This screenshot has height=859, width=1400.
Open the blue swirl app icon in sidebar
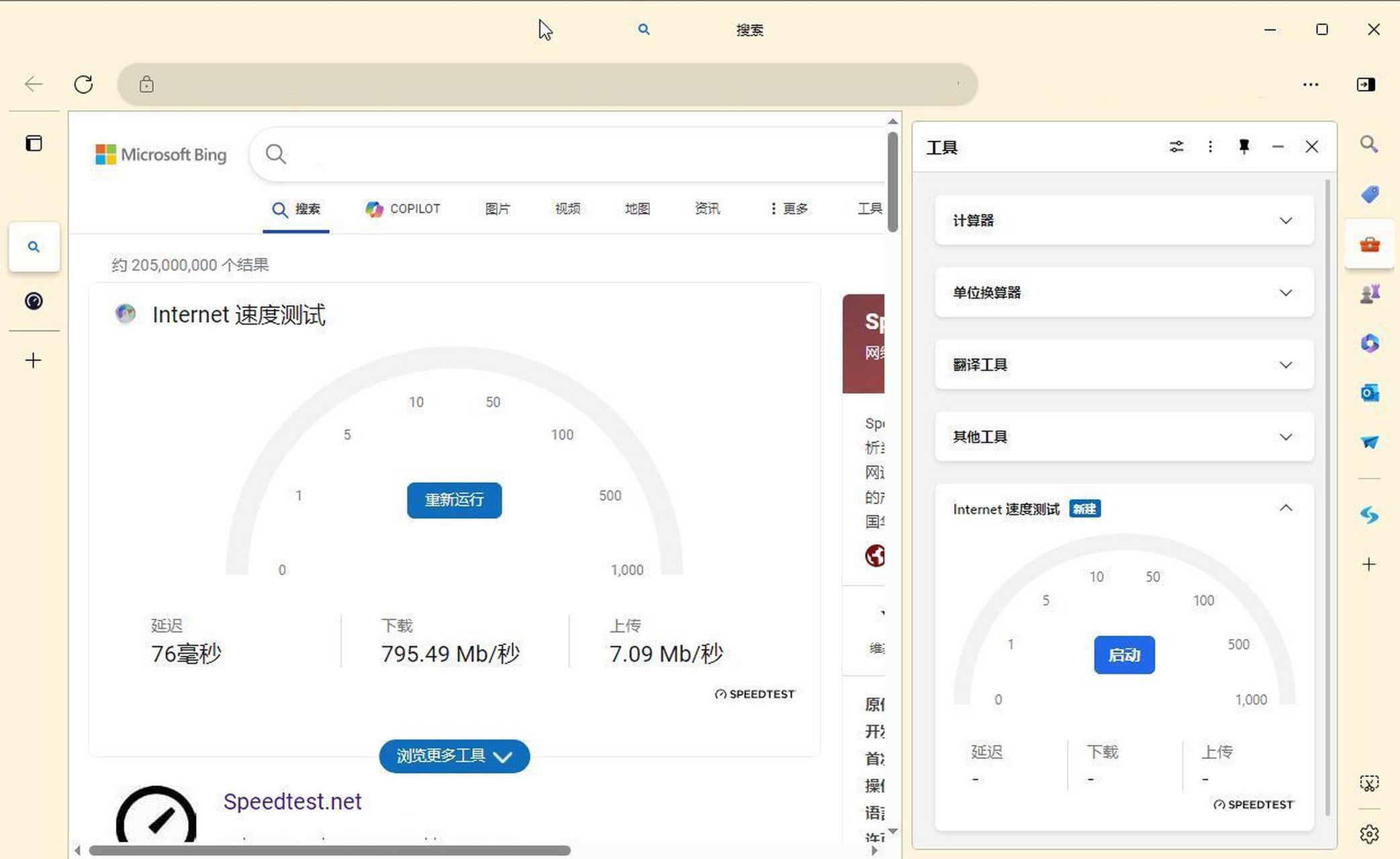pos(1370,515)
